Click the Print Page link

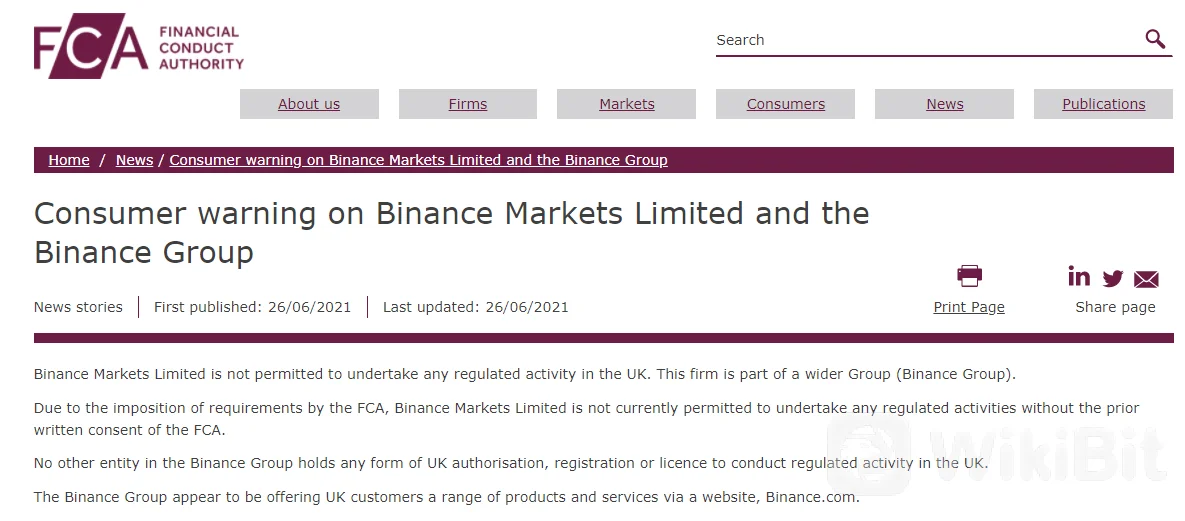pos(969,307)
